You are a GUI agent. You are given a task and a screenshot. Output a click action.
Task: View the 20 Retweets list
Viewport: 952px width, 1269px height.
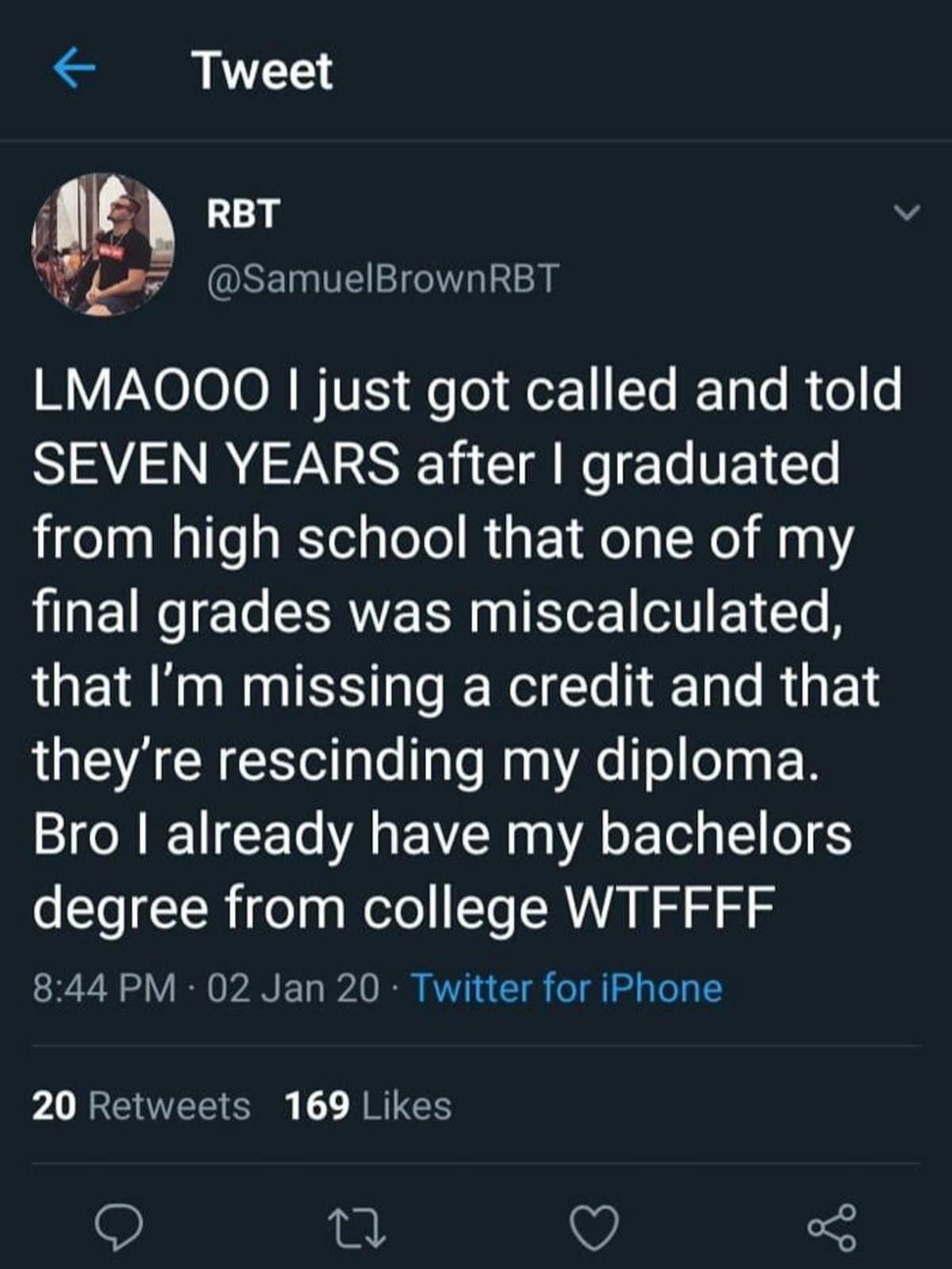tap(141, 1106)
